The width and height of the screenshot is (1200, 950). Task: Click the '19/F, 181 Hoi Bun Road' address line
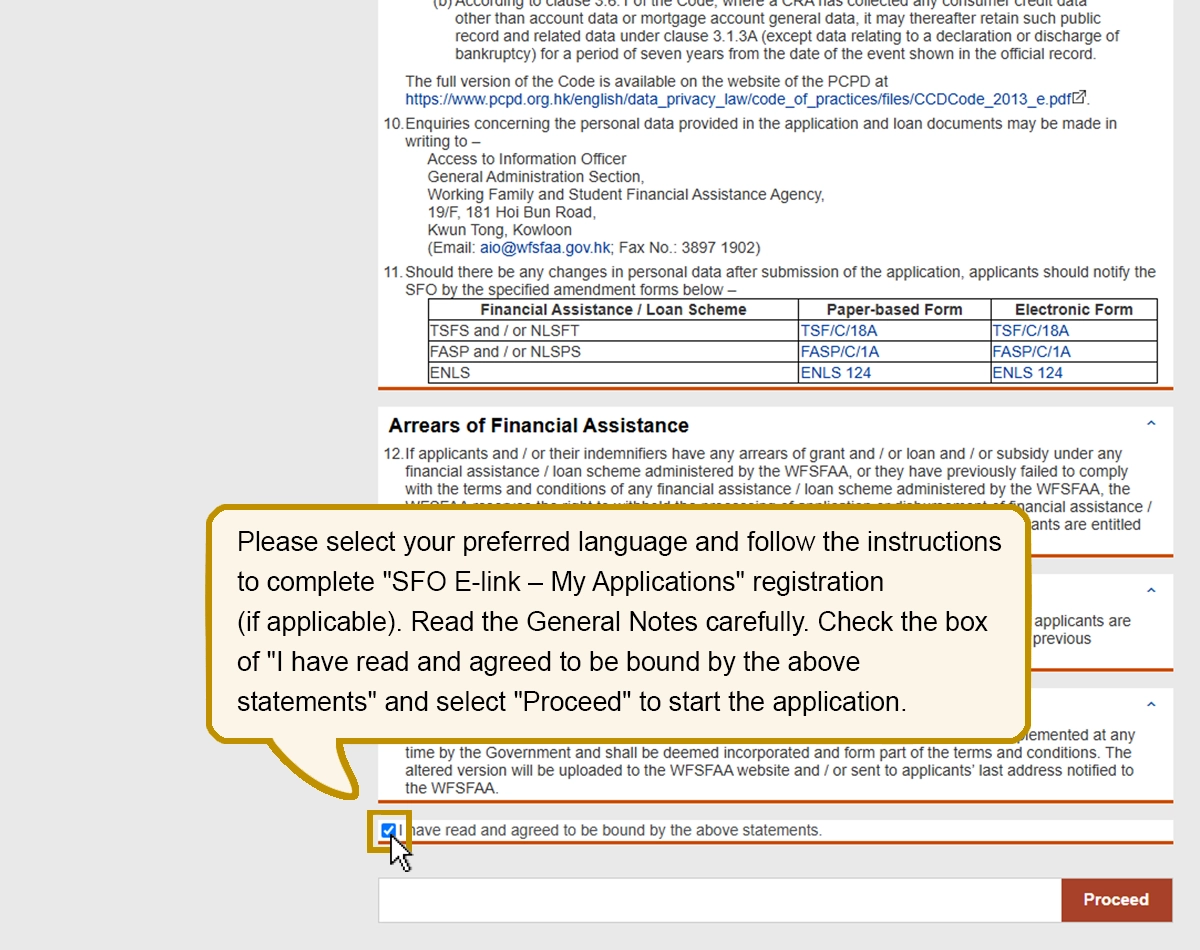tap(511, 212)
